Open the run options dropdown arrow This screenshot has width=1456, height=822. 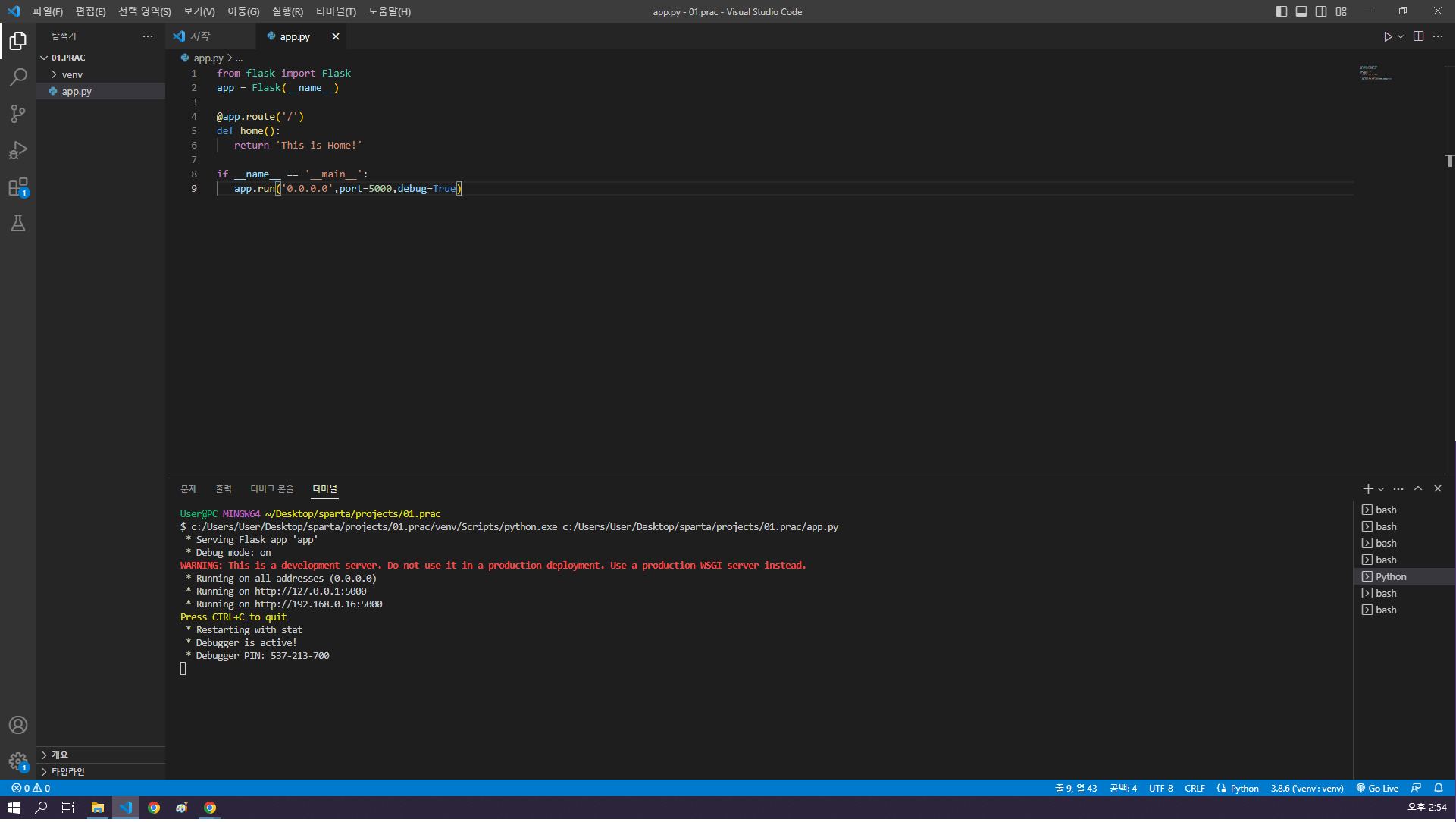(x=1401, y=36)
